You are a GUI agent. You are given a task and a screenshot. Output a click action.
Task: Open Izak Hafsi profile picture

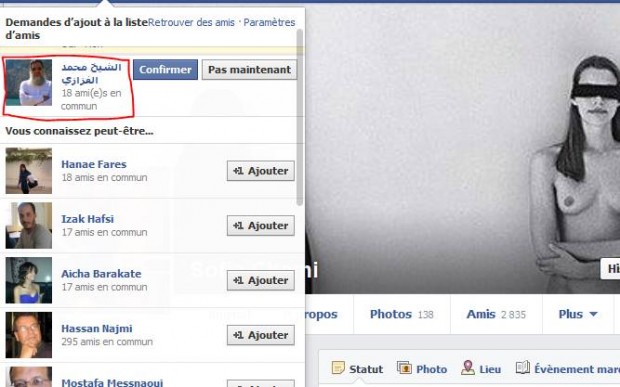click(x=28, y=225)
